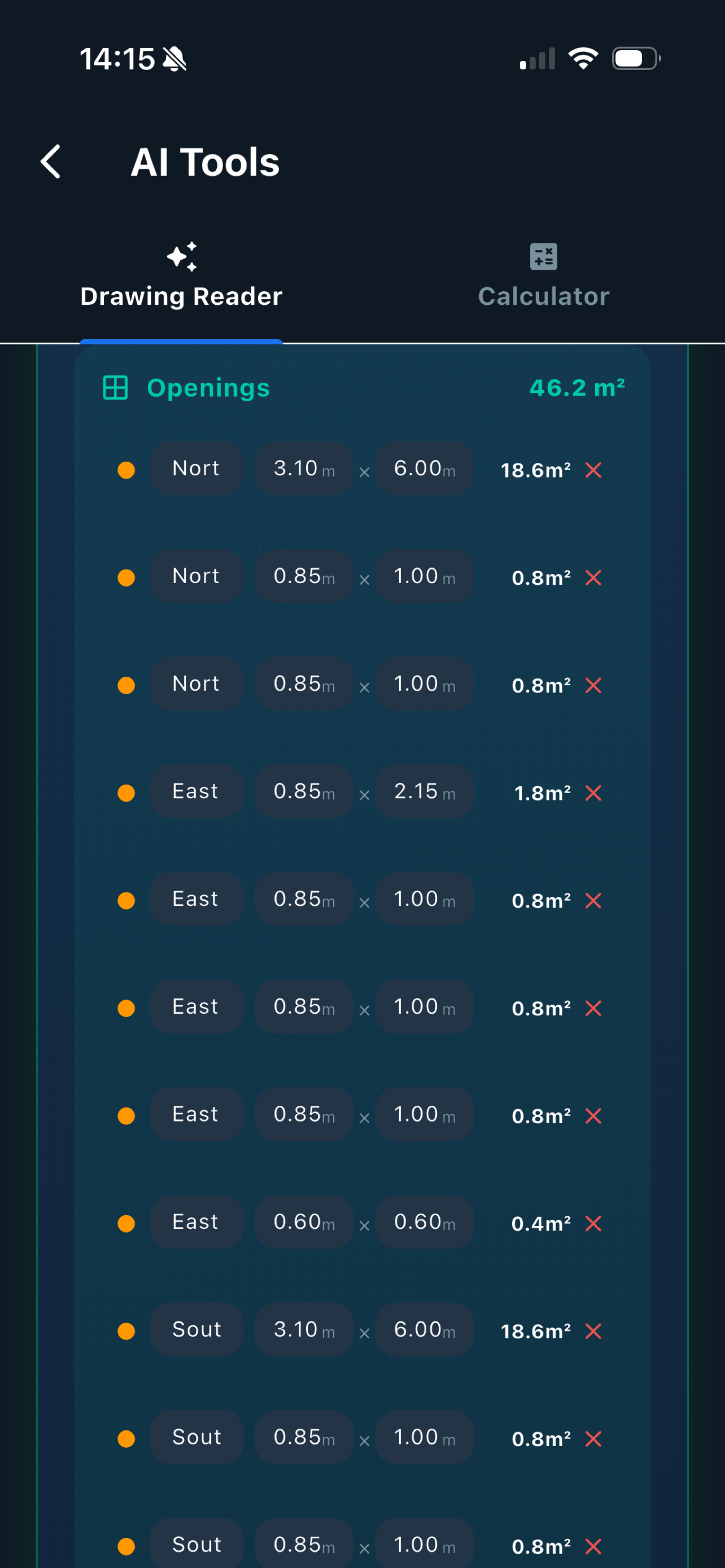Click the Openings grid icon
The height and width of the screenshot is (1568, 725).
point(115,388)
